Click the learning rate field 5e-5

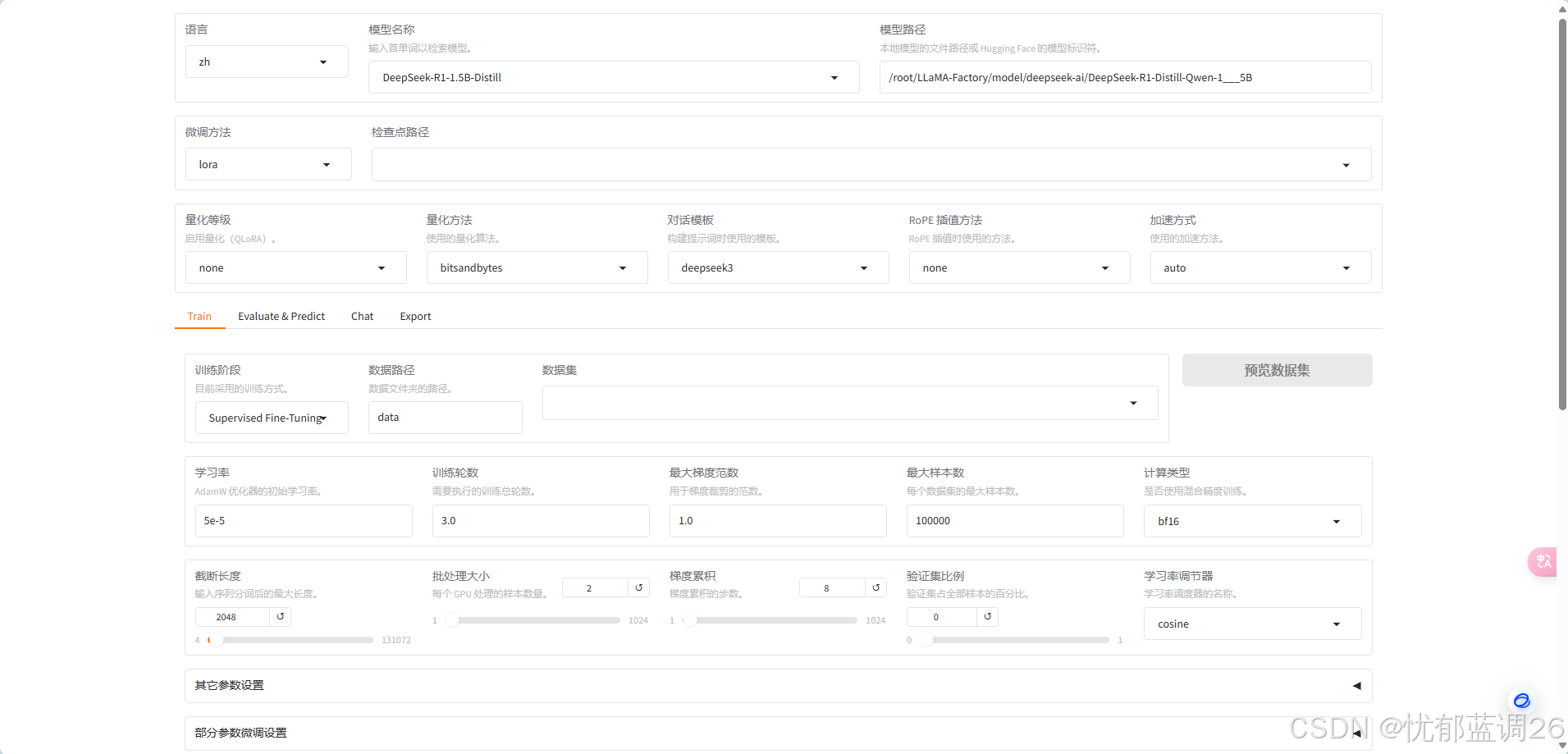pos(304,521)
